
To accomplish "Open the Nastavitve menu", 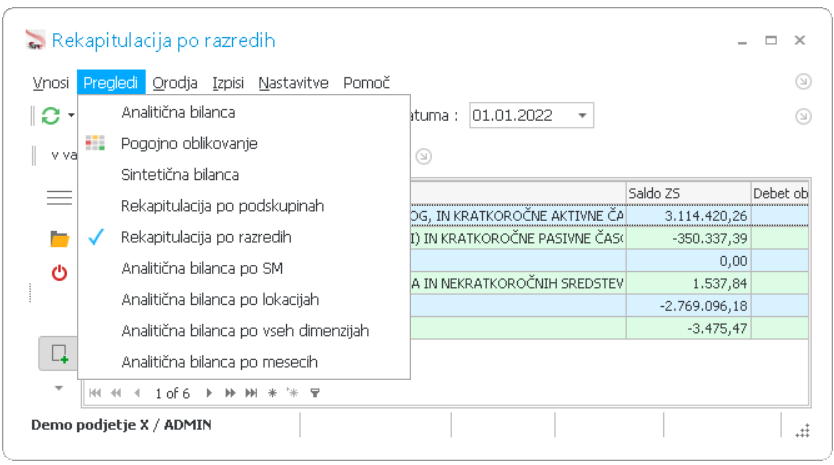I will [293, 82].
